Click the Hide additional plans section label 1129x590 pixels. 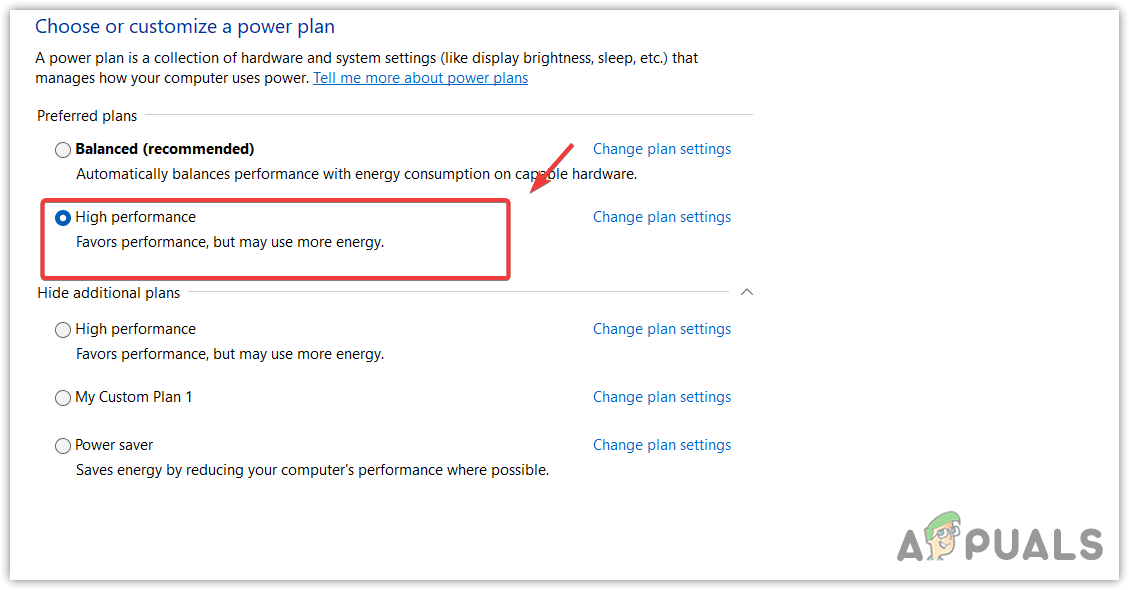click(x=109, y=293)
